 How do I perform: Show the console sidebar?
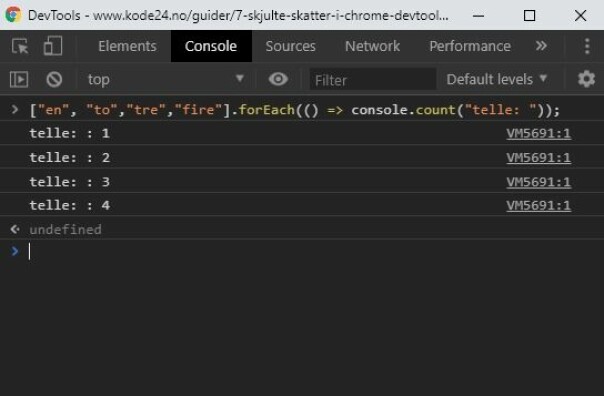point(19,79)
